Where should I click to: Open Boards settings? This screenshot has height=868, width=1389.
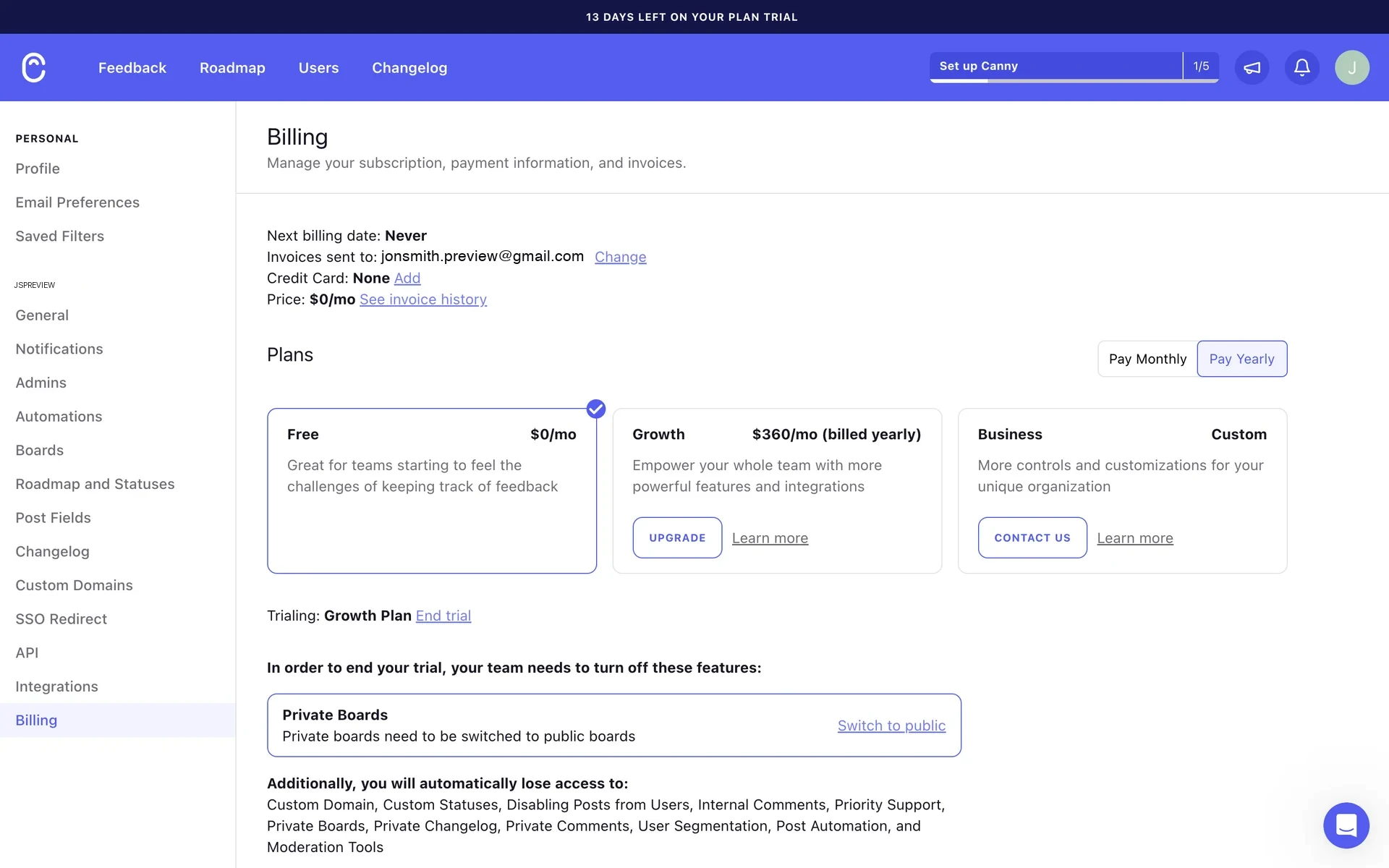39,450
